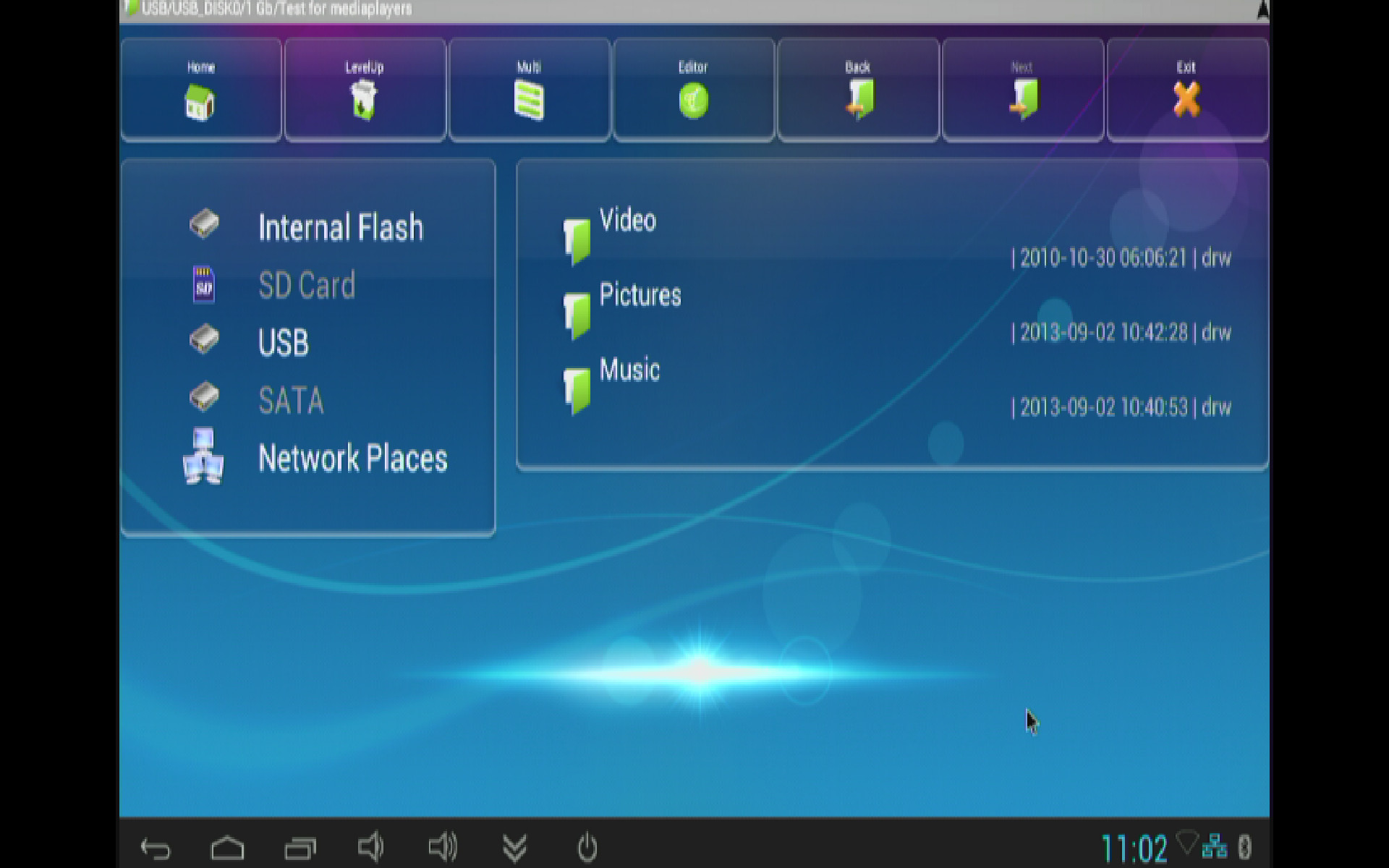The height and width of the screenshot is (868, 1389).
Task: Open the Video folder
Action: pos(626,221)
